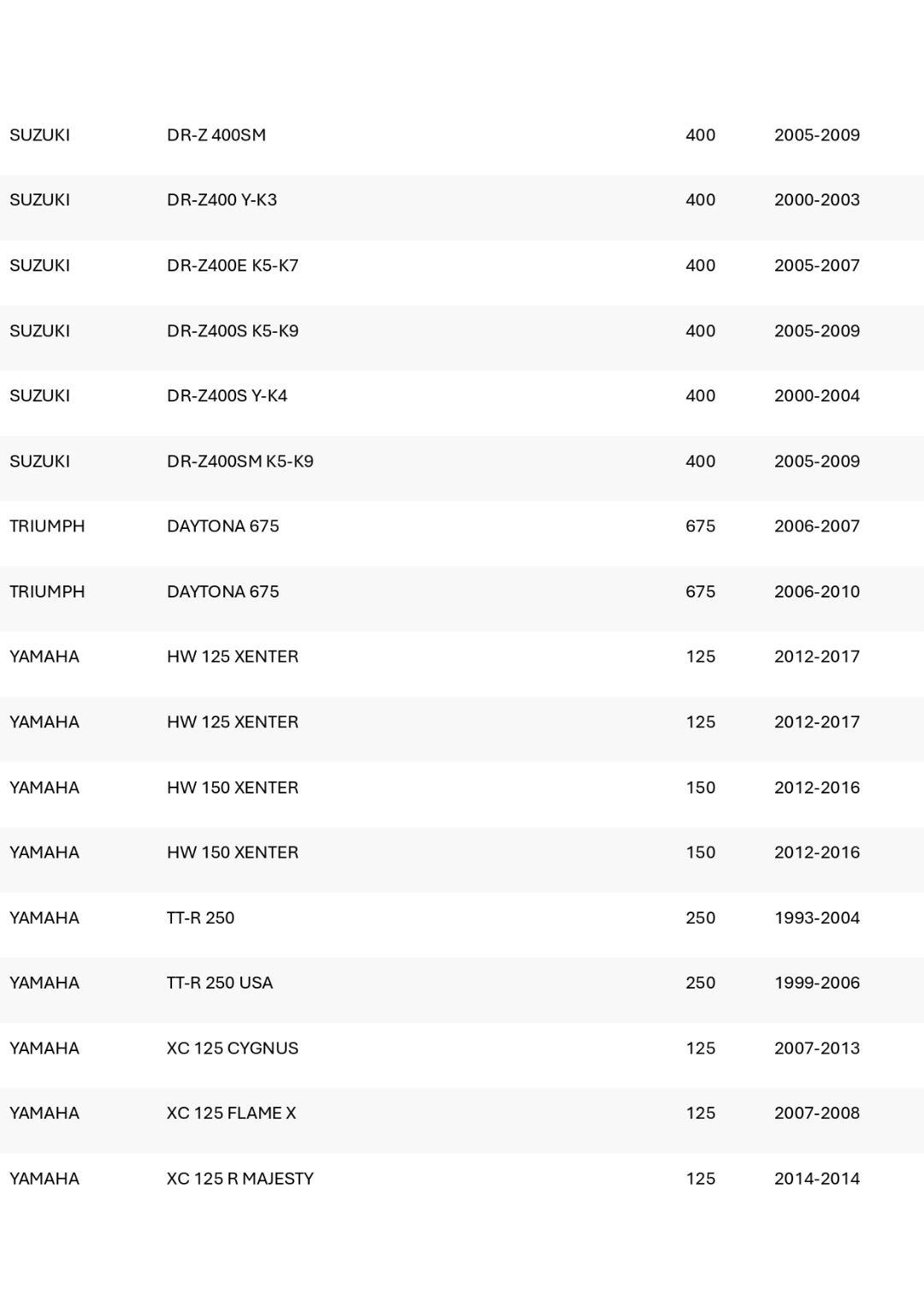924x1307 pixels.
Task: Select the HW 150 XENTER model in the white row
Action: point(233,787)
